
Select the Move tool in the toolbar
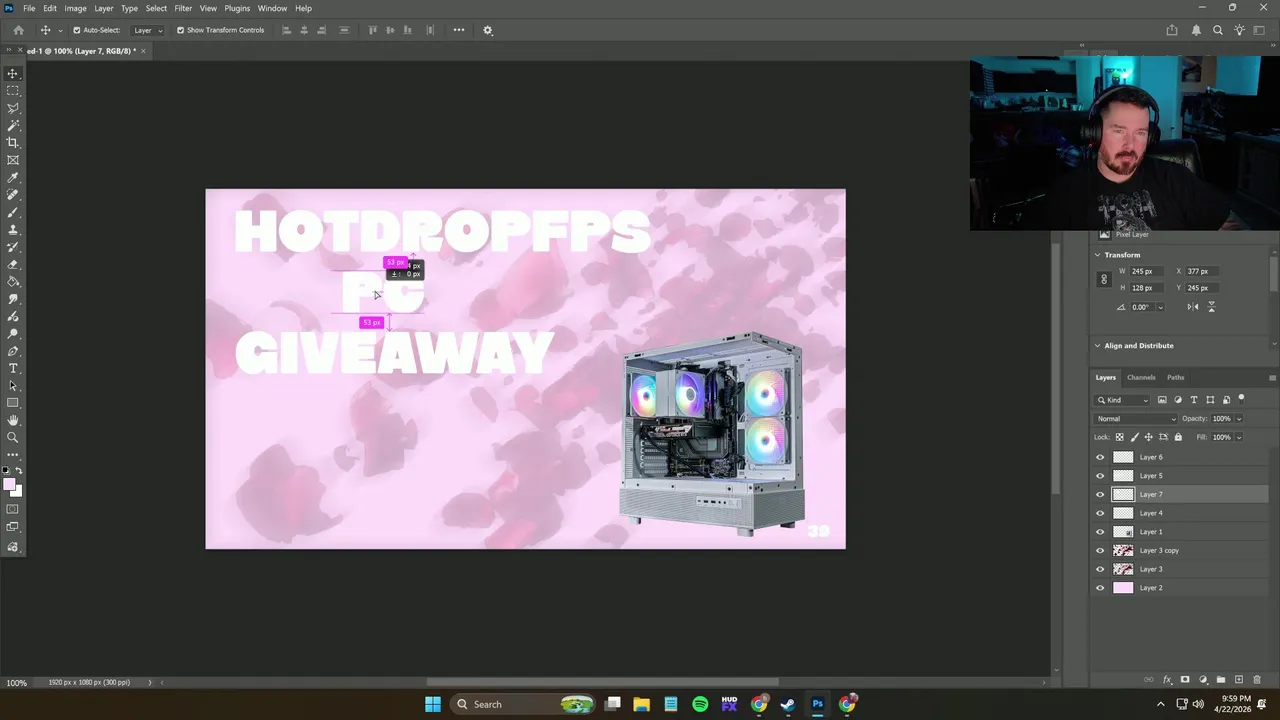tap(13, 73)
